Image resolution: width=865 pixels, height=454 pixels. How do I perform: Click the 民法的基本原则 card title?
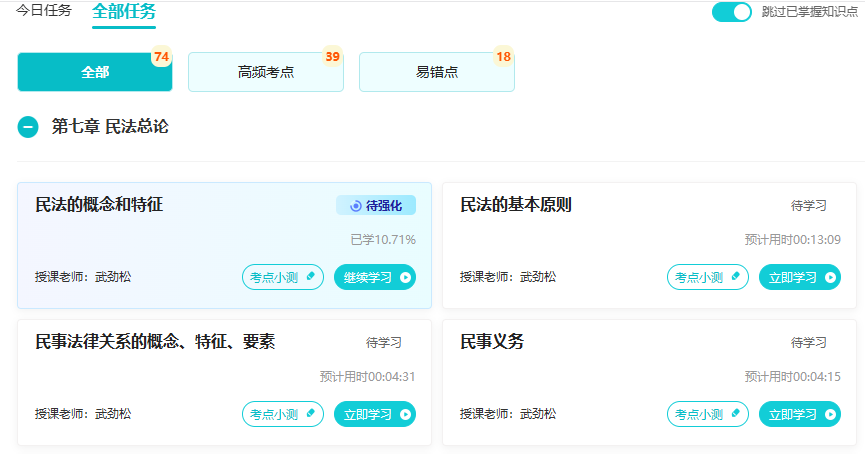(x=516, y=205)
